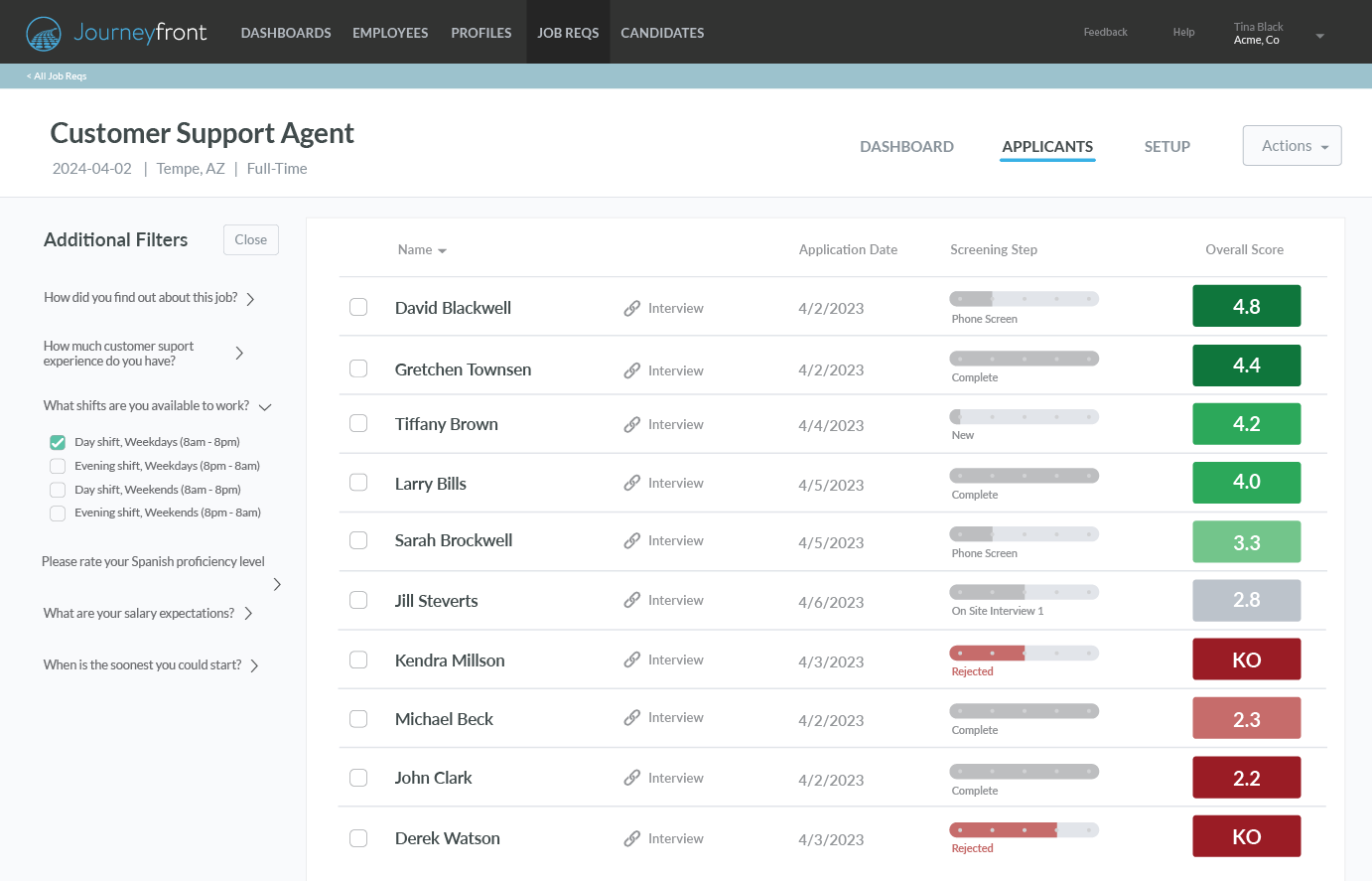Uncheck Day shift, Weekdays (8am - 8pm)
The height and width of the screenshot is (881, 1372).
coord(57,441)
